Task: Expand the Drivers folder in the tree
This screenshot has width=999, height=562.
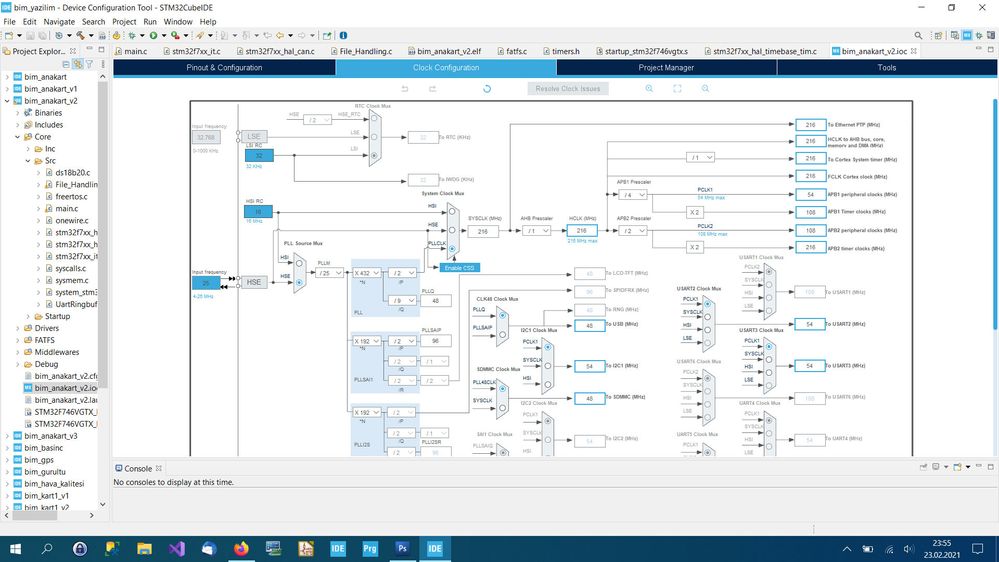Action: 18,328
